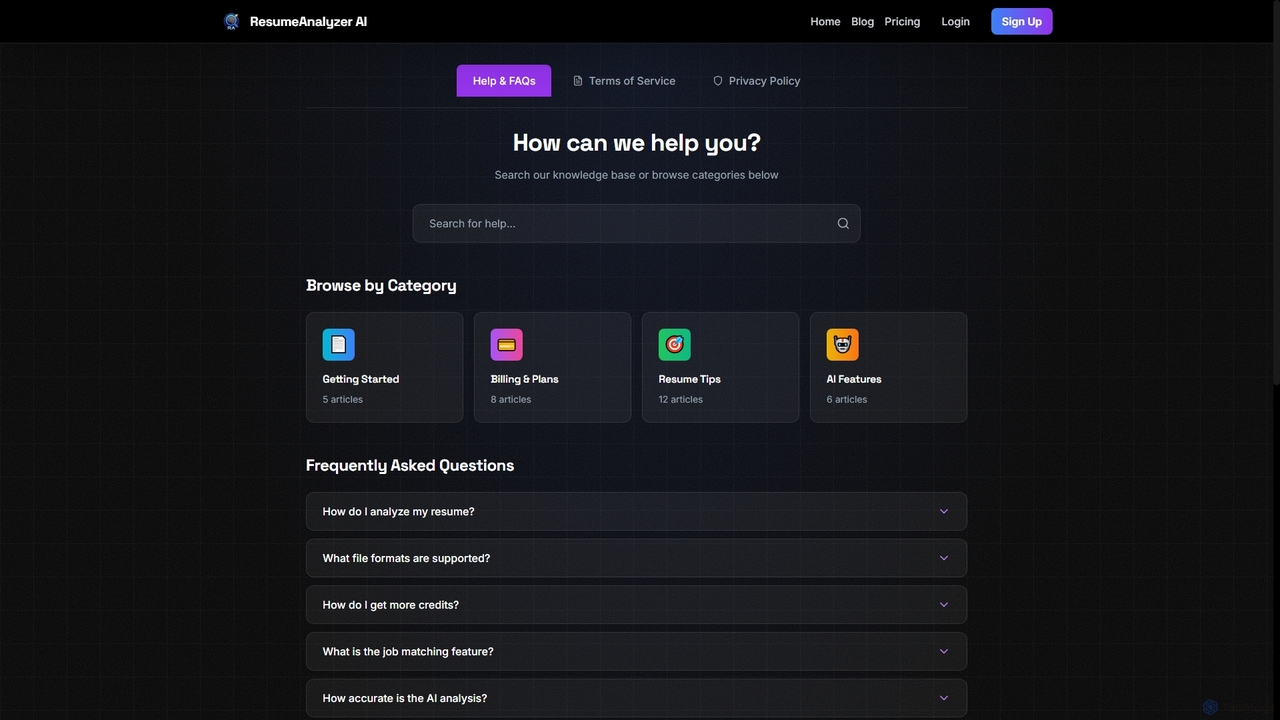
Task: Click 'What is the job matching feature?' text
Action: 408,651
